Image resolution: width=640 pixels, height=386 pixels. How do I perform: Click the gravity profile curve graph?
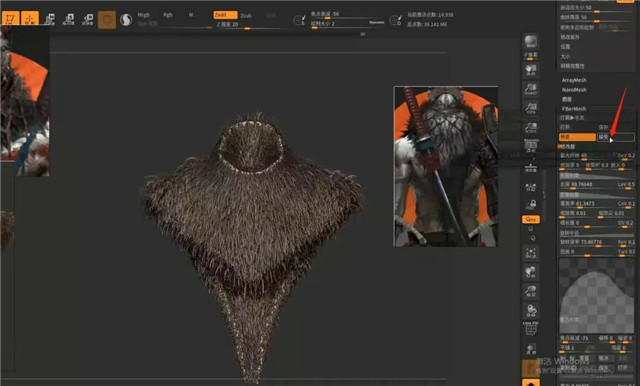597,295
